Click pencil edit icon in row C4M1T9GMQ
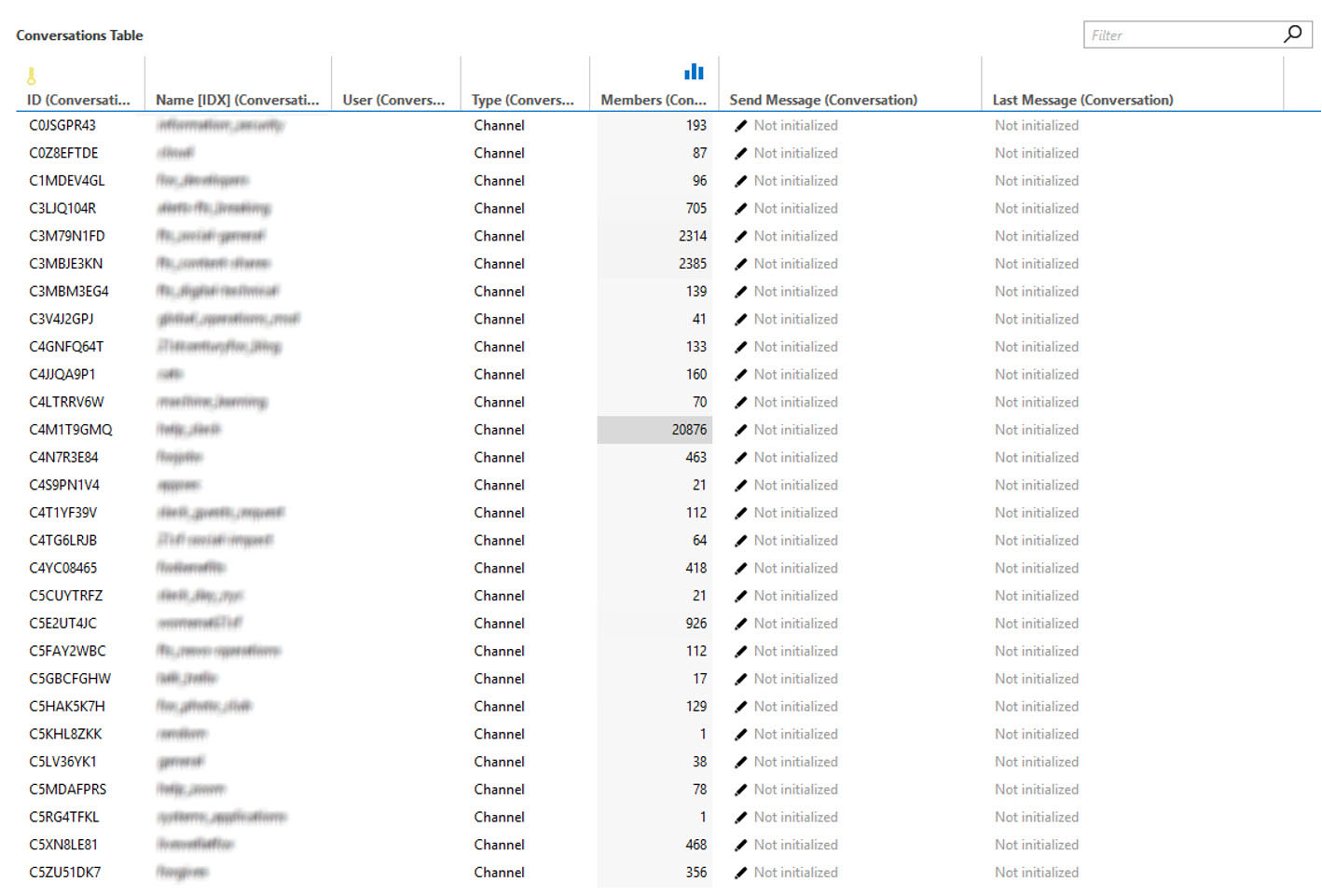 pos(740,430)
